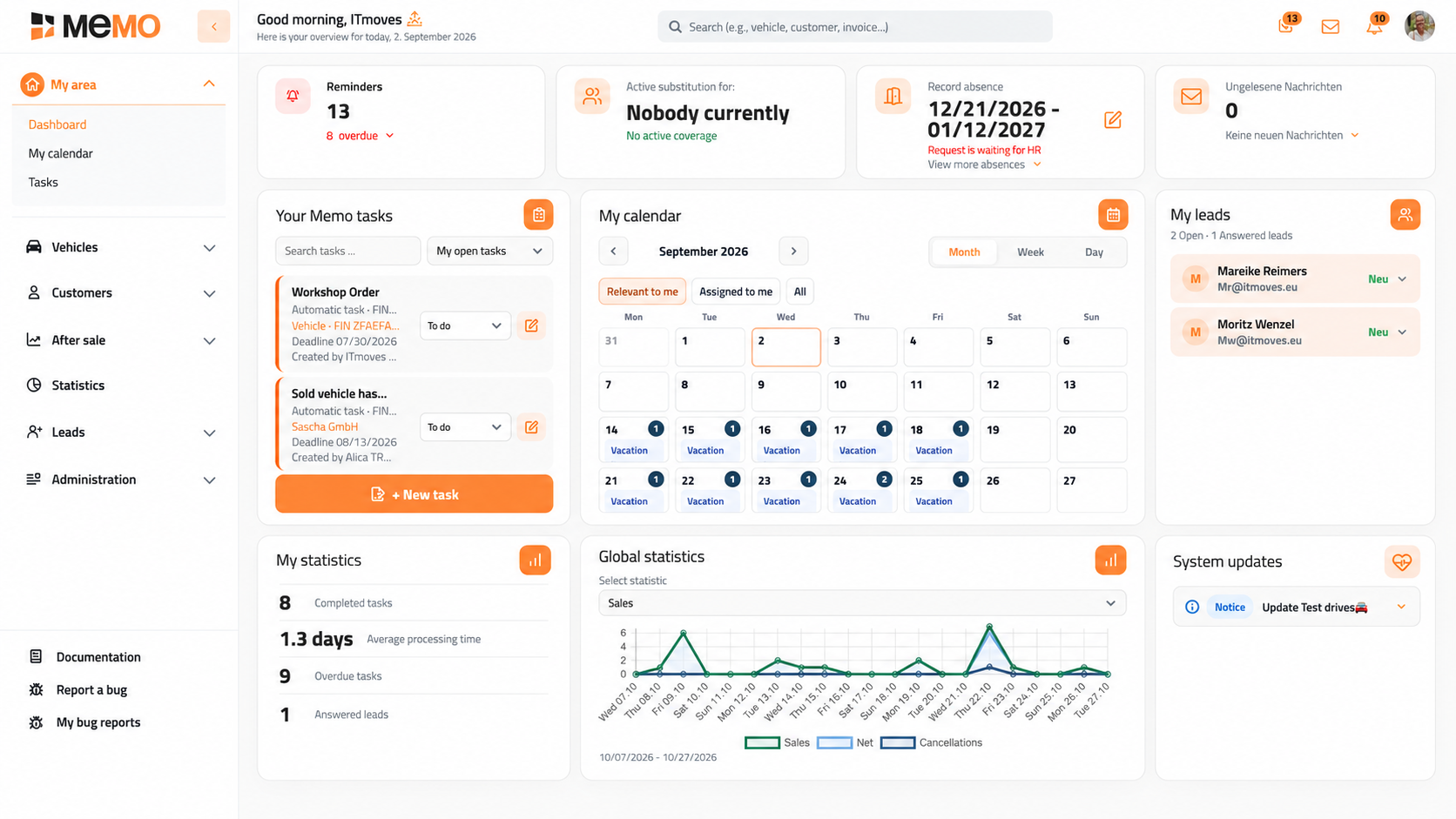Open the chart icon in Global statistics
Screen dimensions: 1456x819
pyautogui.click(x=1110, y=561)
